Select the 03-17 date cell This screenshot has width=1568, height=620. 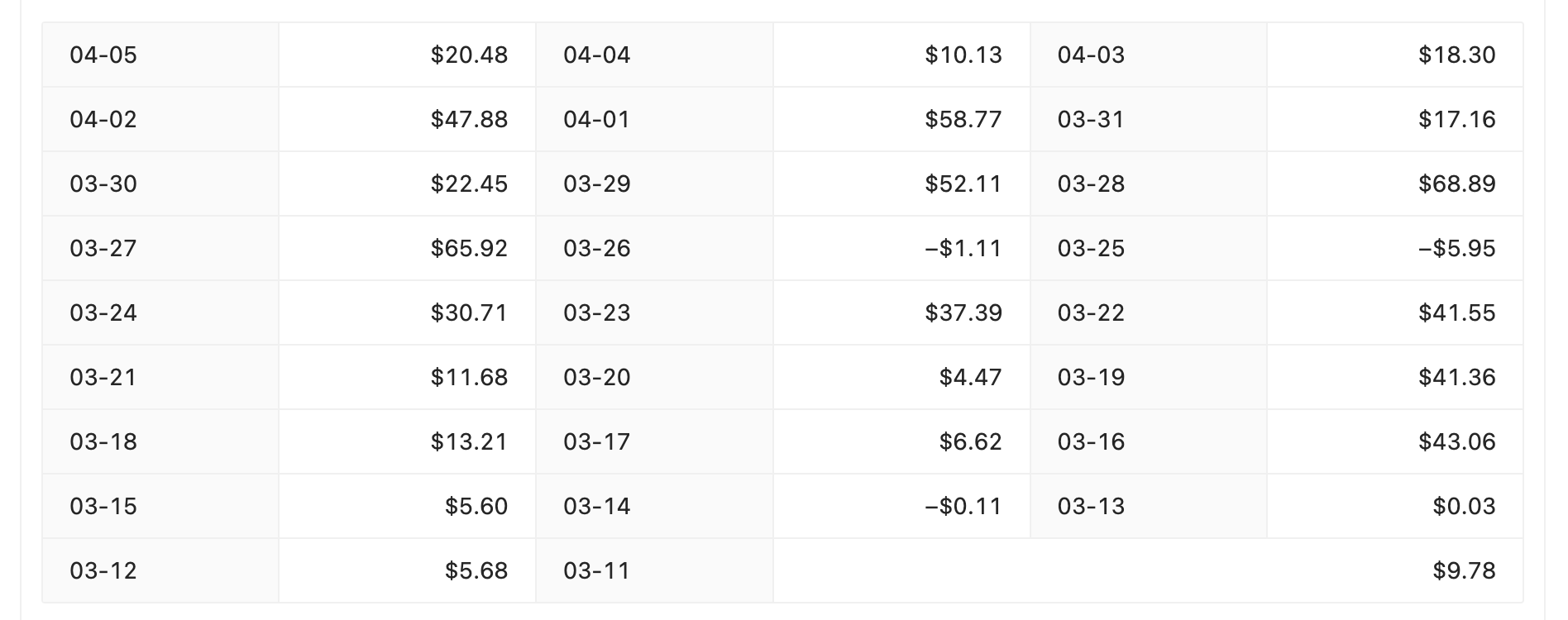point(654,441)
